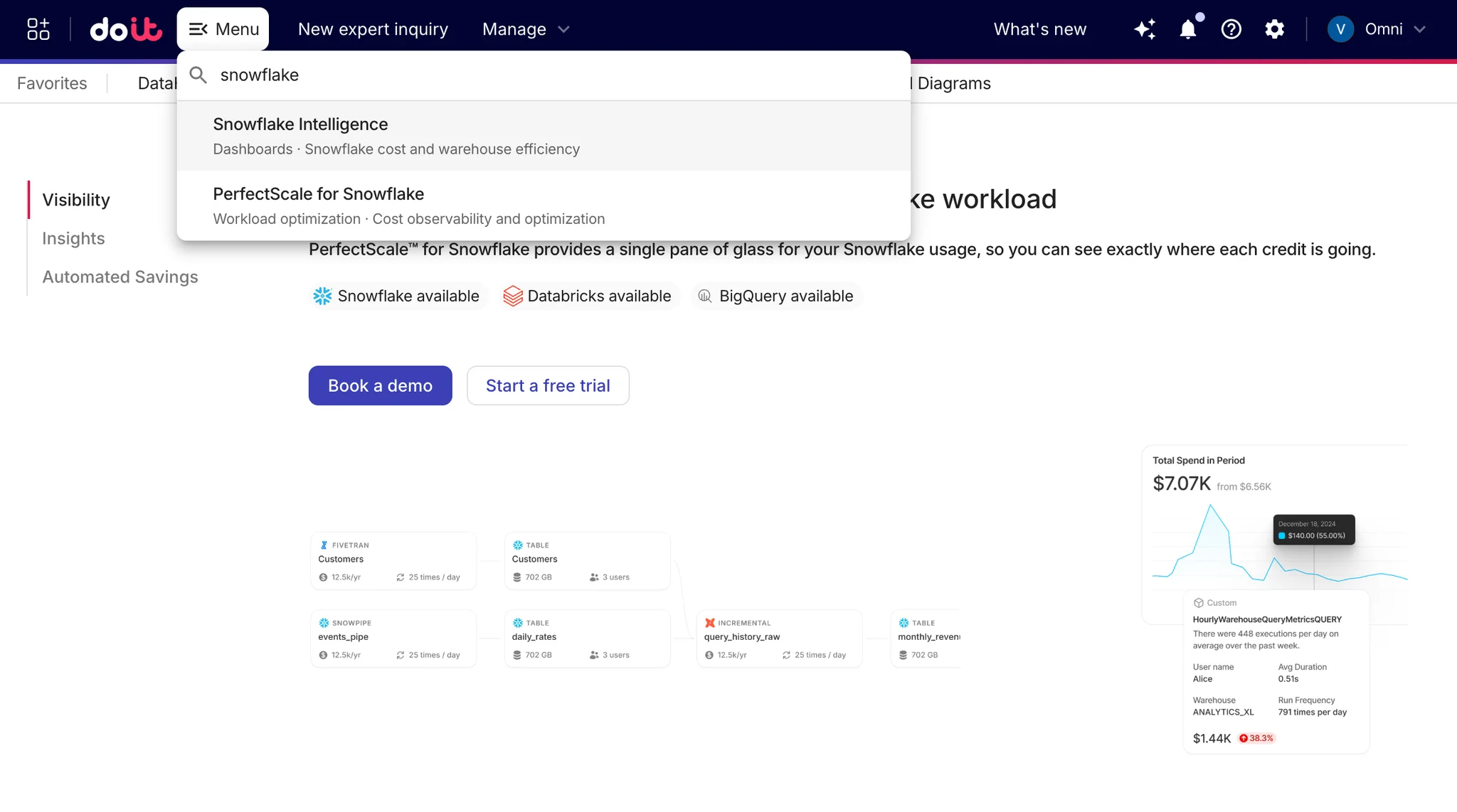Image resolution: width=1457 pixels, height=812 pixels.
Task: Click the red 38.3% increase badge
Action: point(1256,738)
